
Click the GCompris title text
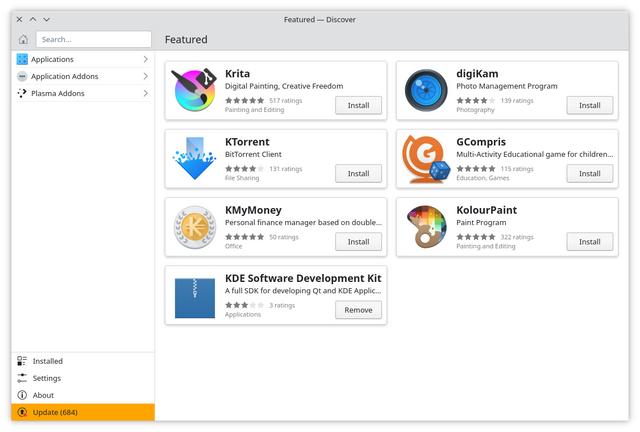pyautogui.click(x=481, y=142)
